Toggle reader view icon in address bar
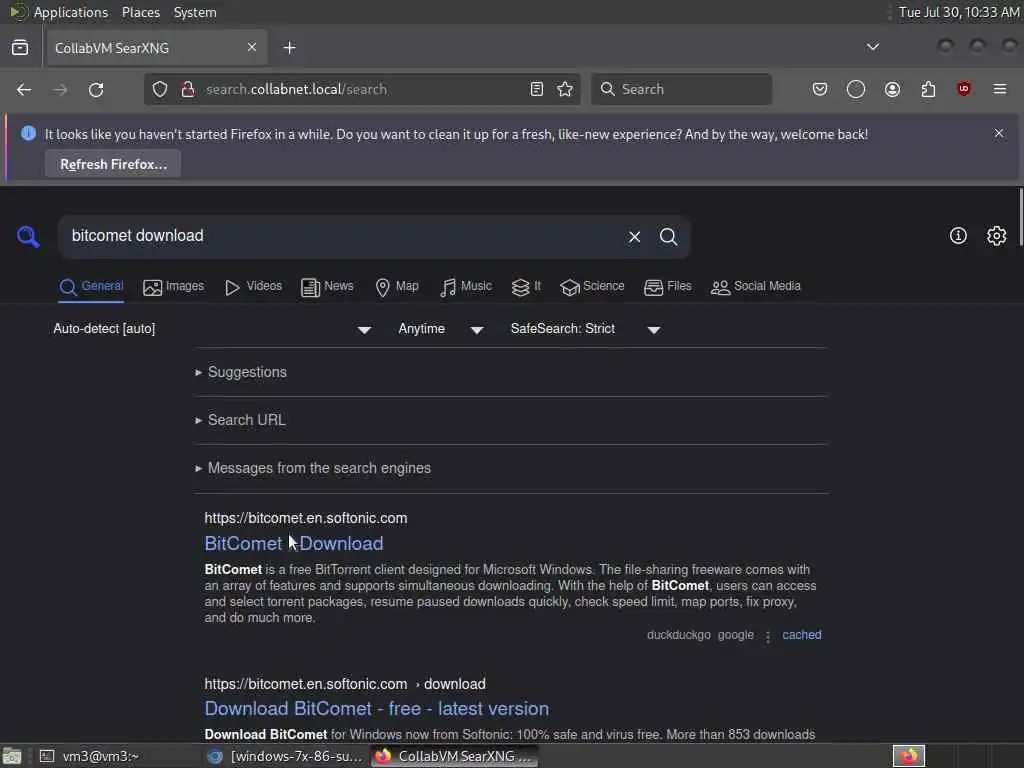 pos(537,89)
